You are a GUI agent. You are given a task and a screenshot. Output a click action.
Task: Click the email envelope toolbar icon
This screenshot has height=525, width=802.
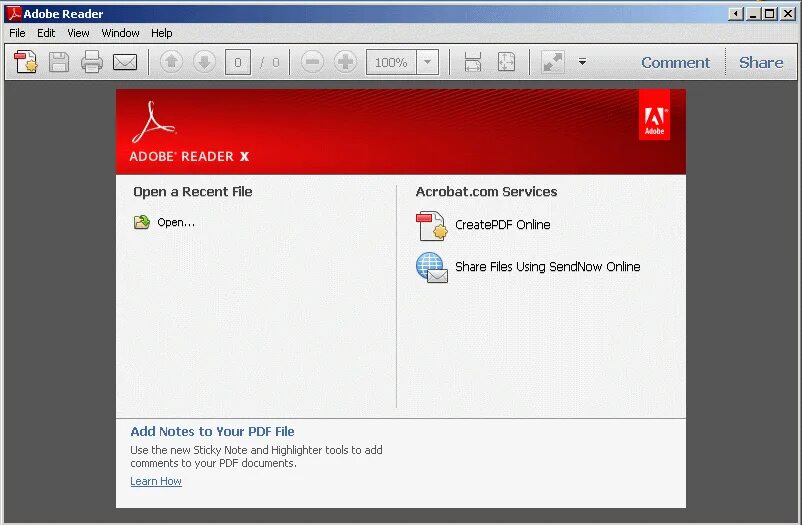coord(125,62)
